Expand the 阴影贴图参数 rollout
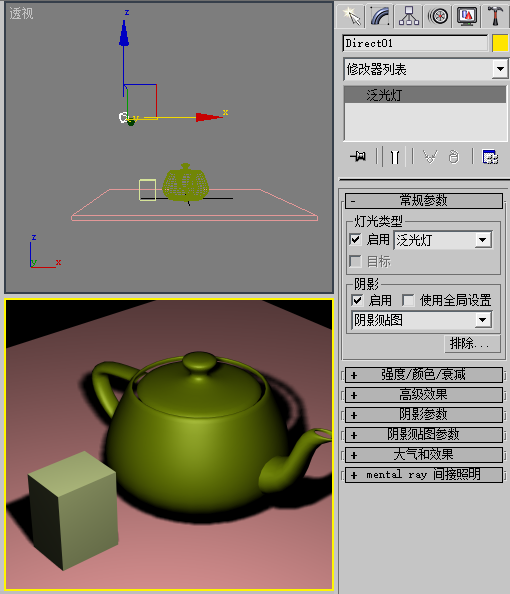510x594 pixels. [424, 435]
